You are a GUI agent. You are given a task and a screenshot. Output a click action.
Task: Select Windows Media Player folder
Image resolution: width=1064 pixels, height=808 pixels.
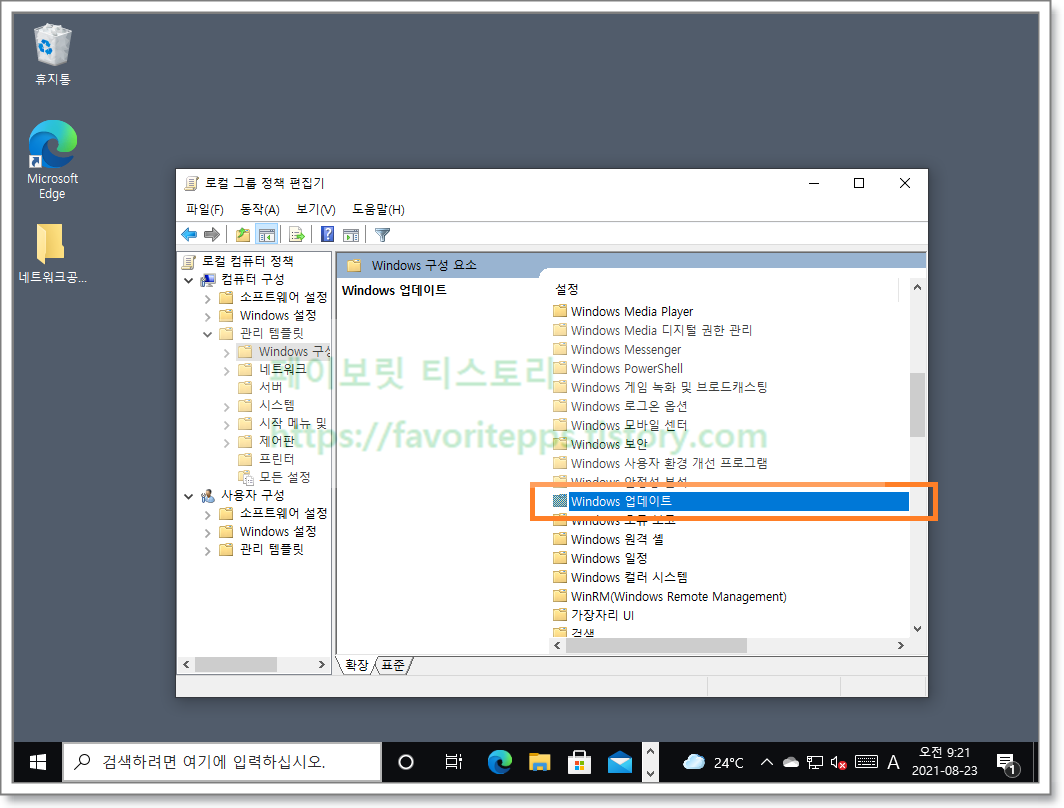click(x=624, y=311)
